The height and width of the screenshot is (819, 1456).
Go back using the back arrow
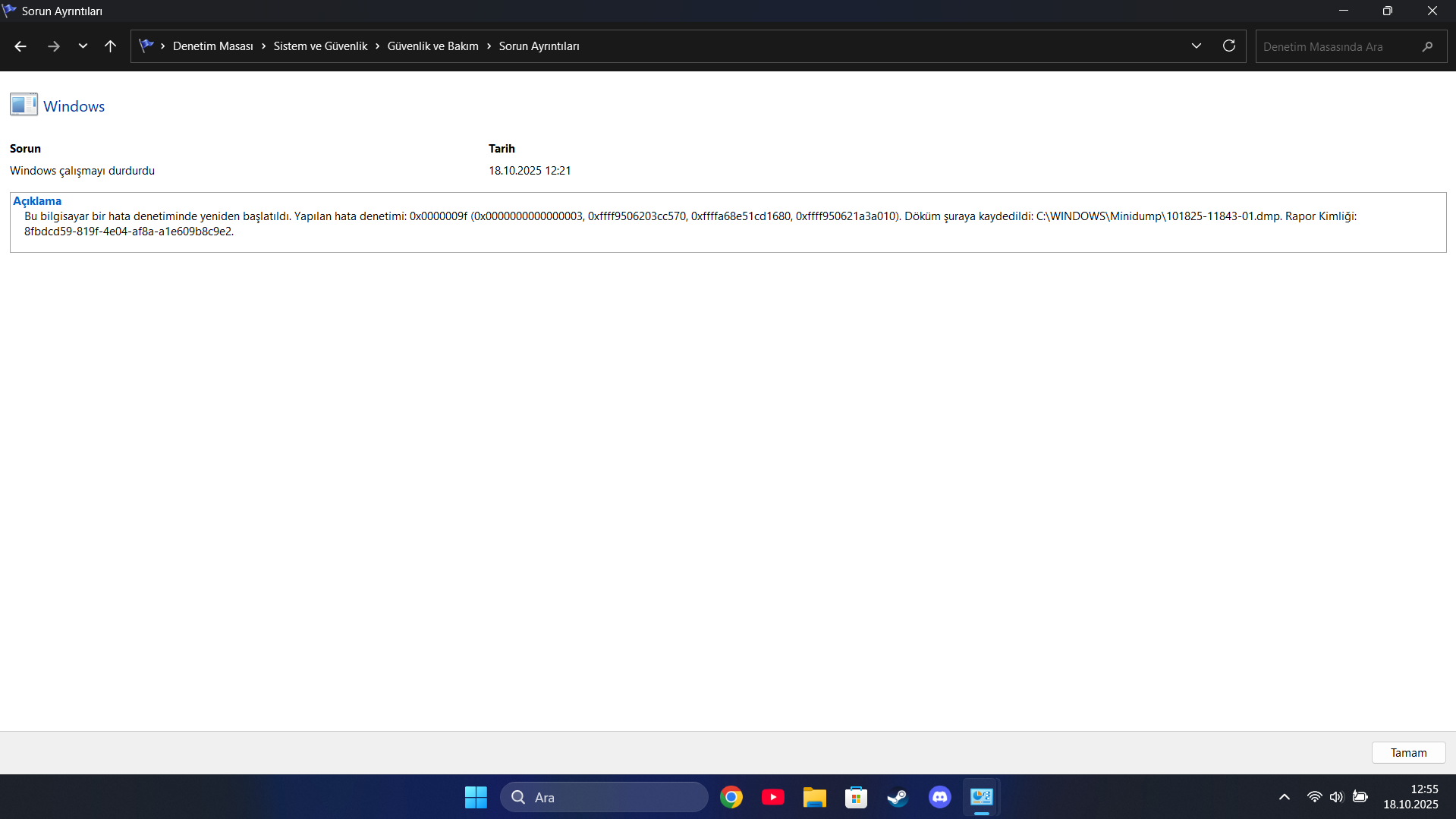[20, 46]
